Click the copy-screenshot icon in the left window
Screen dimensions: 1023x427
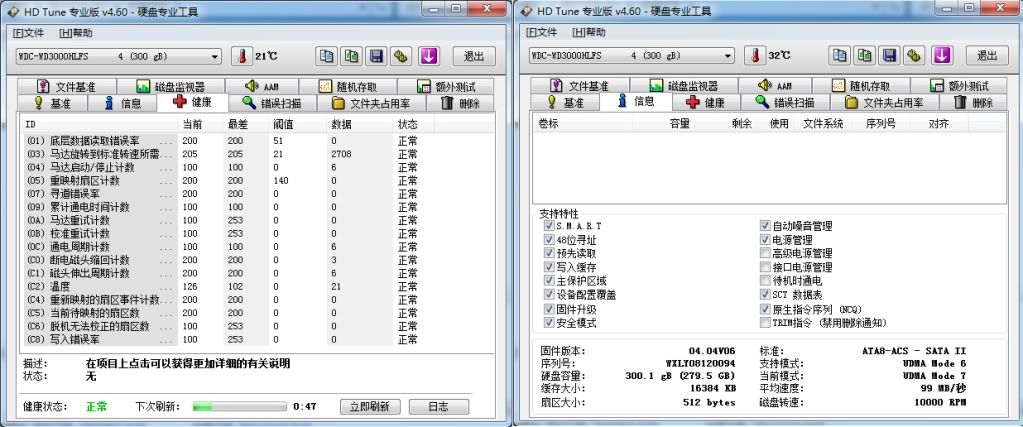352,56
